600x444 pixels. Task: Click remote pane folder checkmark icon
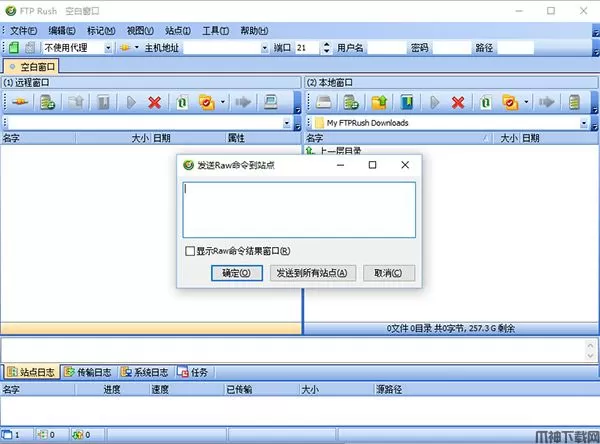pyautogui.click(x=207, y=102)
